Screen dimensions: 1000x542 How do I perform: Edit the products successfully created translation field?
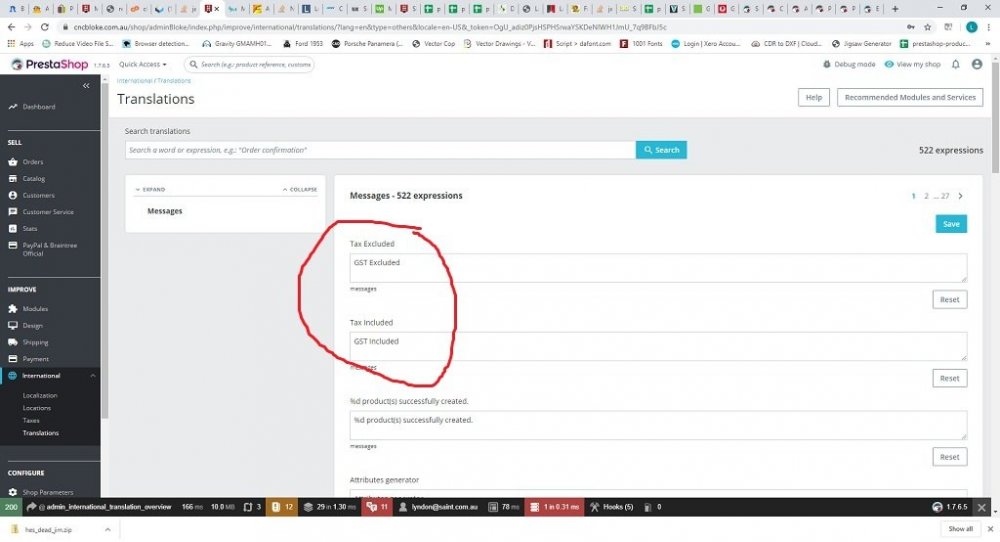tap(658, 425)
